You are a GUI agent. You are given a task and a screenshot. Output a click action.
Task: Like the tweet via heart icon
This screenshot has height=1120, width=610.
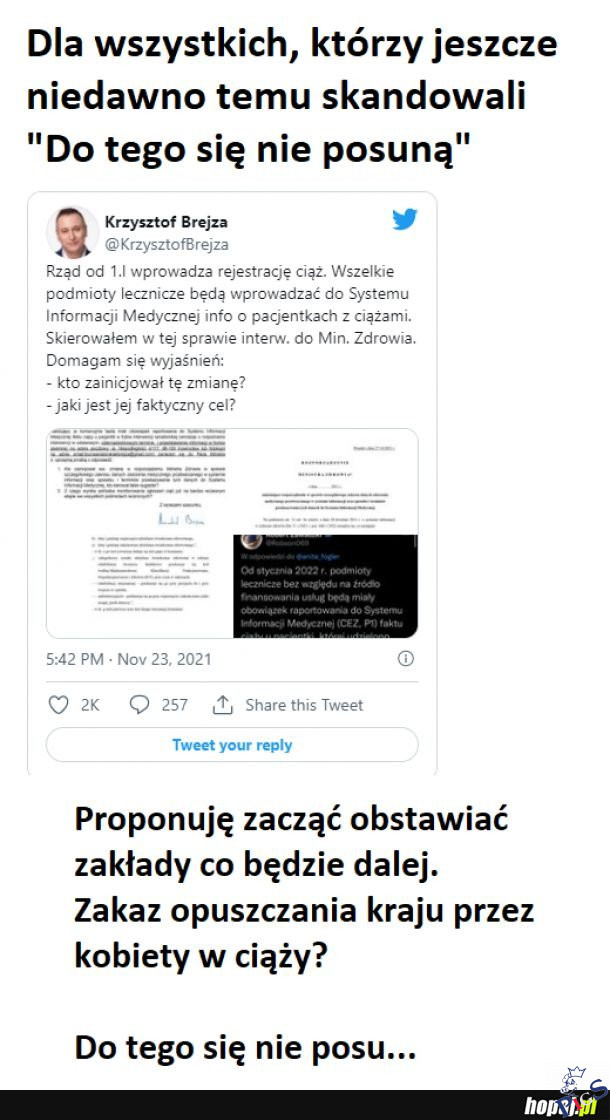tap(58, 705)
